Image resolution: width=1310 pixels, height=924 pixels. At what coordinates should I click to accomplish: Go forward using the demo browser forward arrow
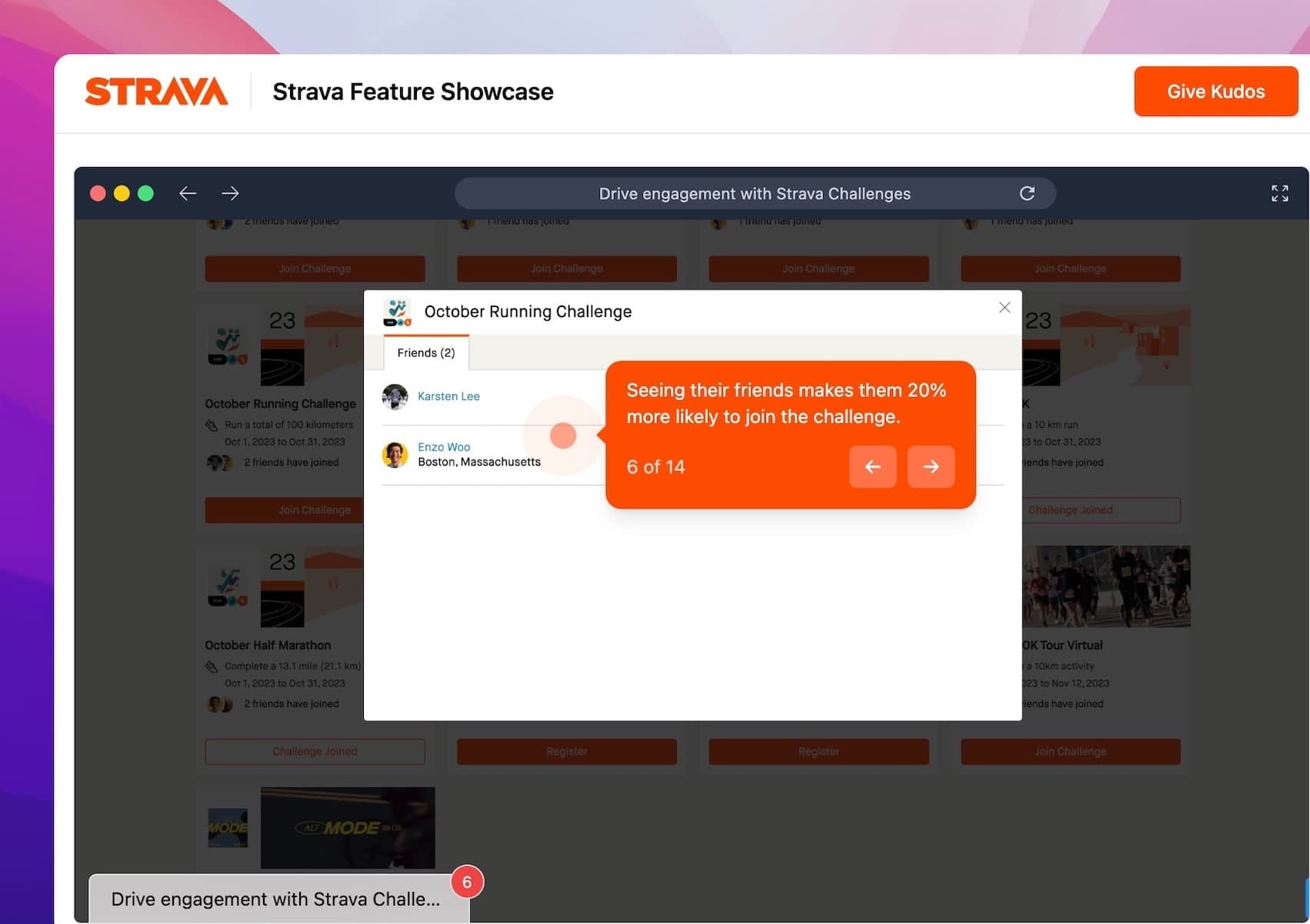point(230,193)
